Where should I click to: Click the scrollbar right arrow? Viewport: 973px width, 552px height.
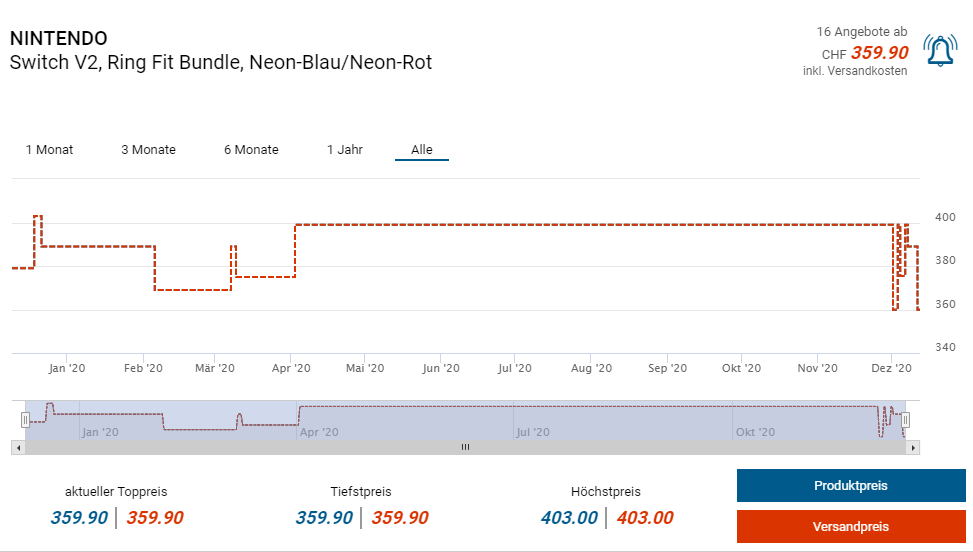912,447
